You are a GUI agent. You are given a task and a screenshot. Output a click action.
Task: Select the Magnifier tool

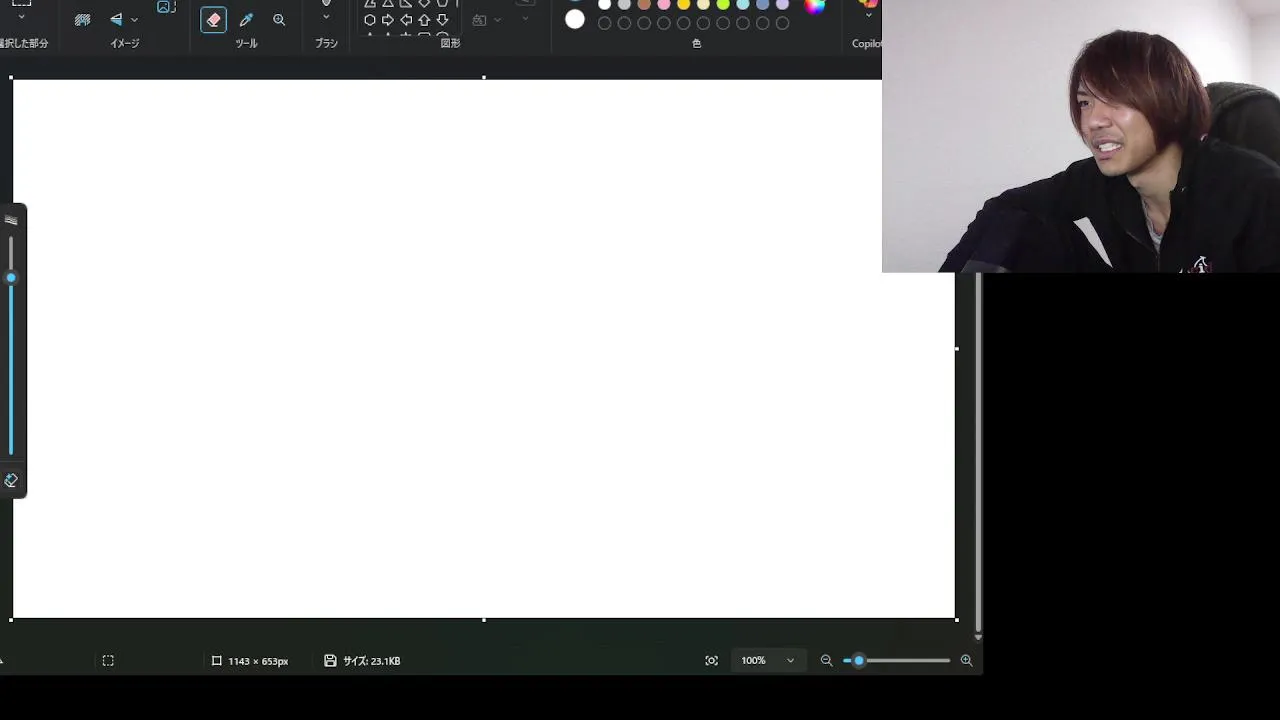pyautogui.click(x=279, y=20)
